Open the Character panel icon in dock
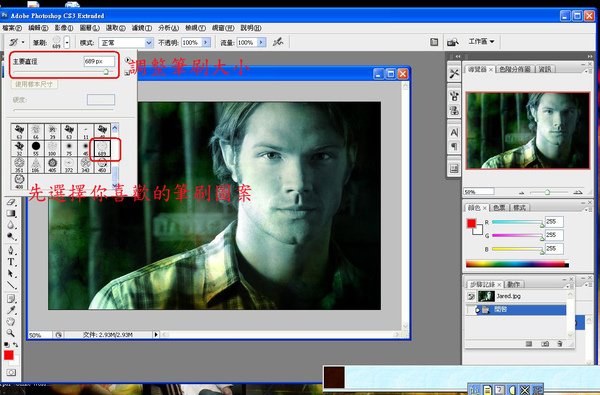The width and height of the screenshot is (600, 395). pos(454,132)
